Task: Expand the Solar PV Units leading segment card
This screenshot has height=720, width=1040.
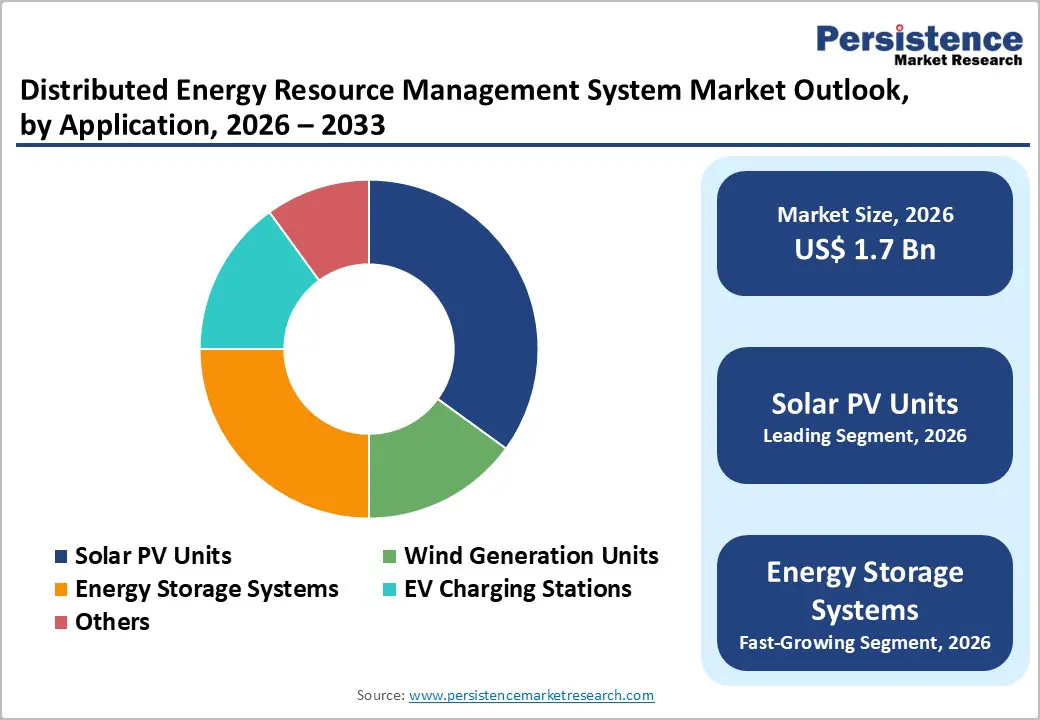Action: (x=864, y=415)
